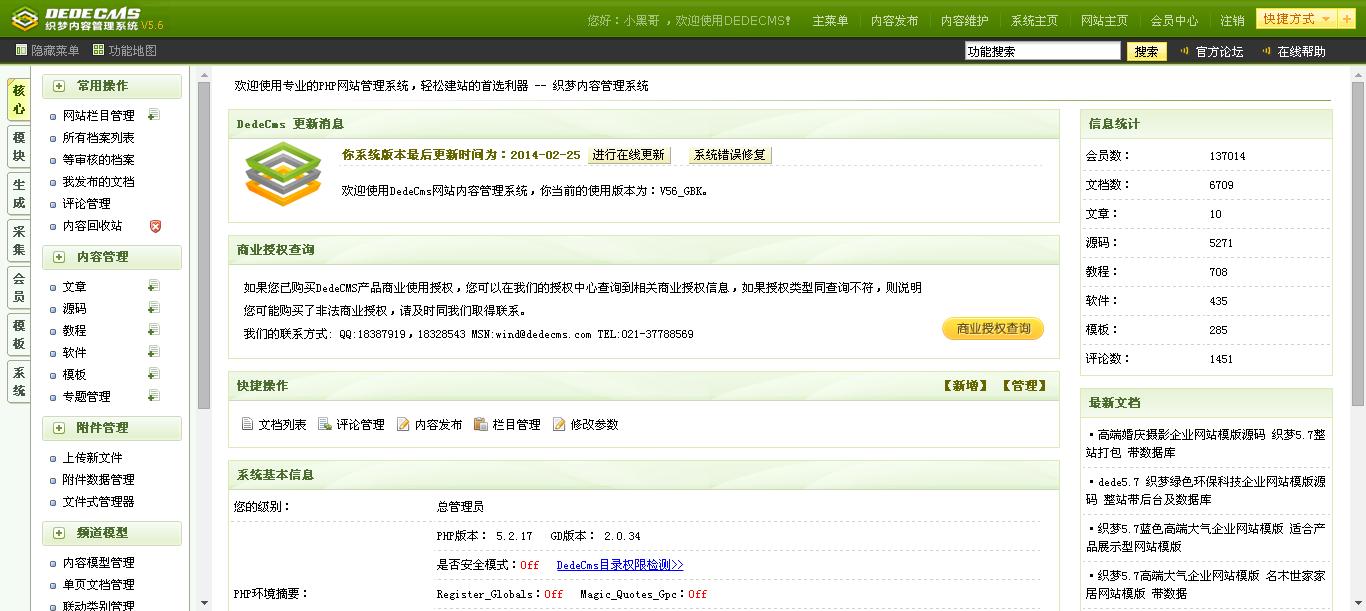Click the 内容发布 quick action icon
1366x611 pixels.
click(x=403, y=424)
